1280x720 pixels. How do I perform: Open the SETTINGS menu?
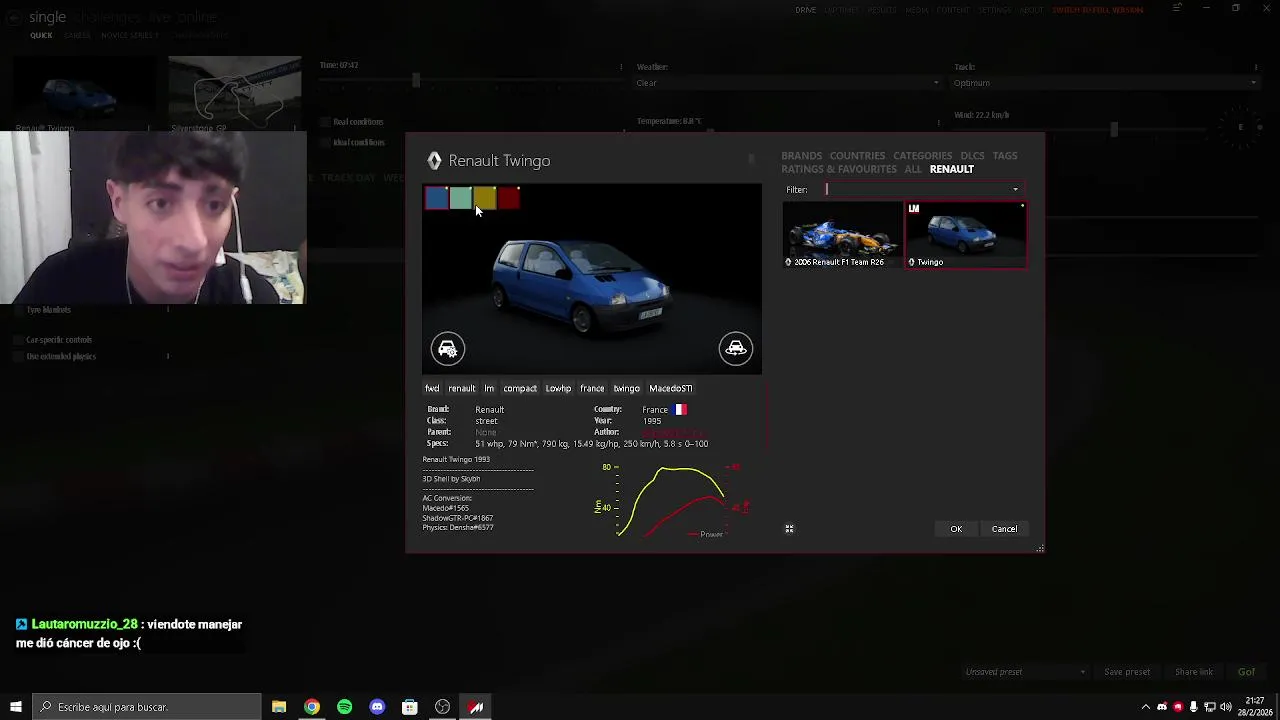pyautogui.click(x=995, y=10)
